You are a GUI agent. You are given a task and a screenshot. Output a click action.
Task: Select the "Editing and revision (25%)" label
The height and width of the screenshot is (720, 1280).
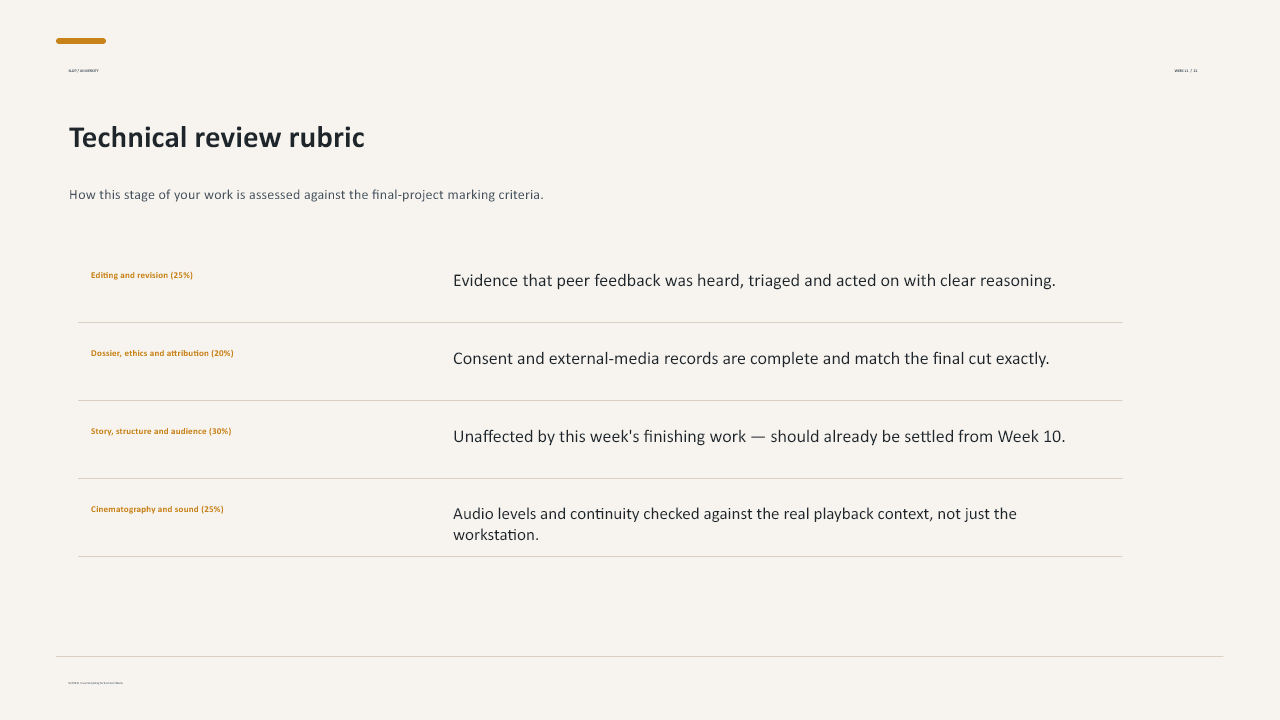pos(142,275)
